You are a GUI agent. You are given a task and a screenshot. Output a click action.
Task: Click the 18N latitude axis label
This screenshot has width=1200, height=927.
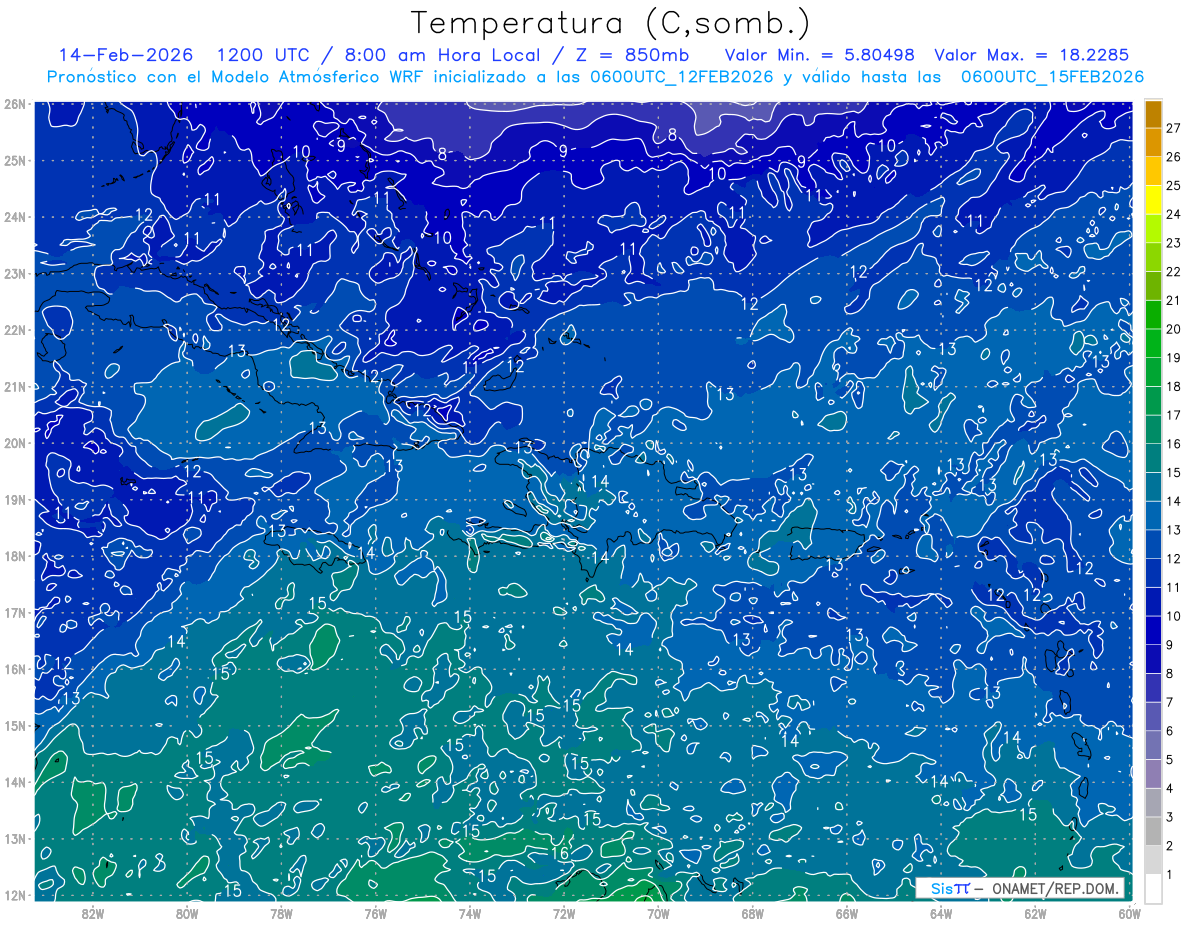coord(14,556)
